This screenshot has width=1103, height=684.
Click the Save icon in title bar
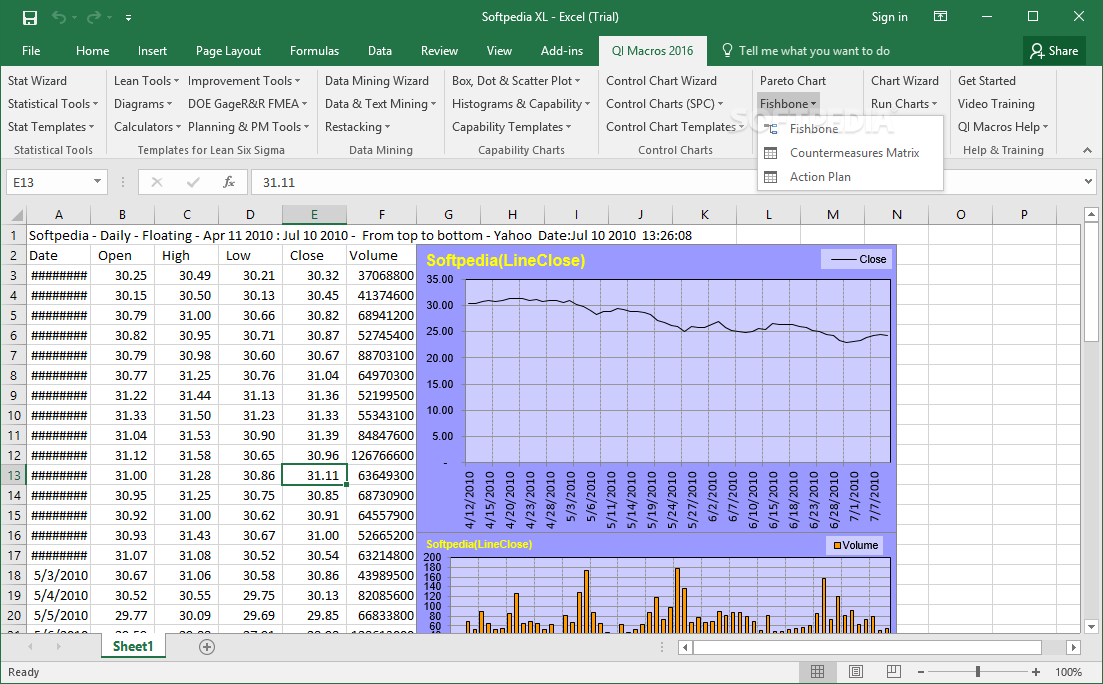point(29,17)
